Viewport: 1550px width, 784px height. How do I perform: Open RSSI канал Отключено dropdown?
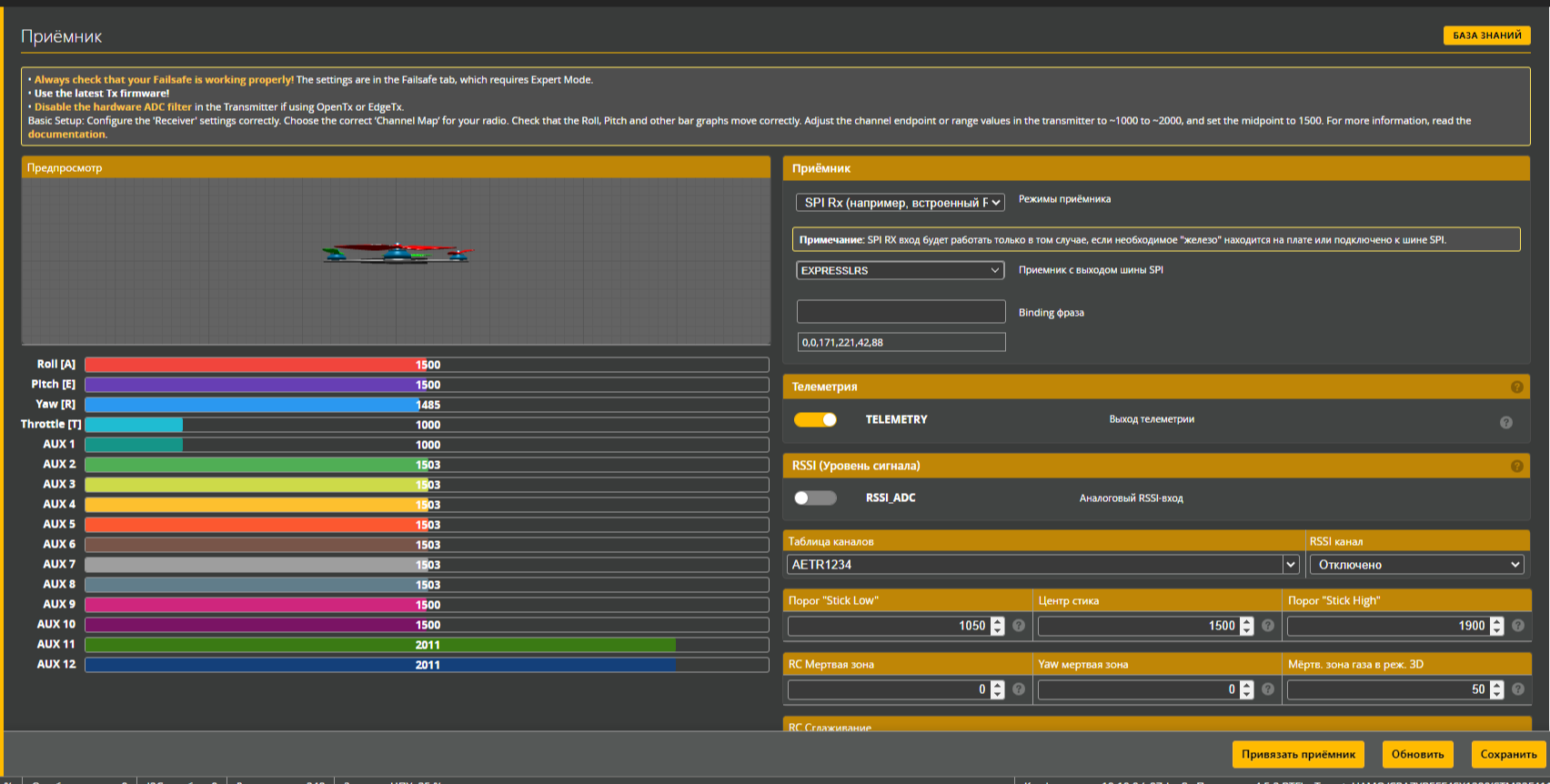1417,565
